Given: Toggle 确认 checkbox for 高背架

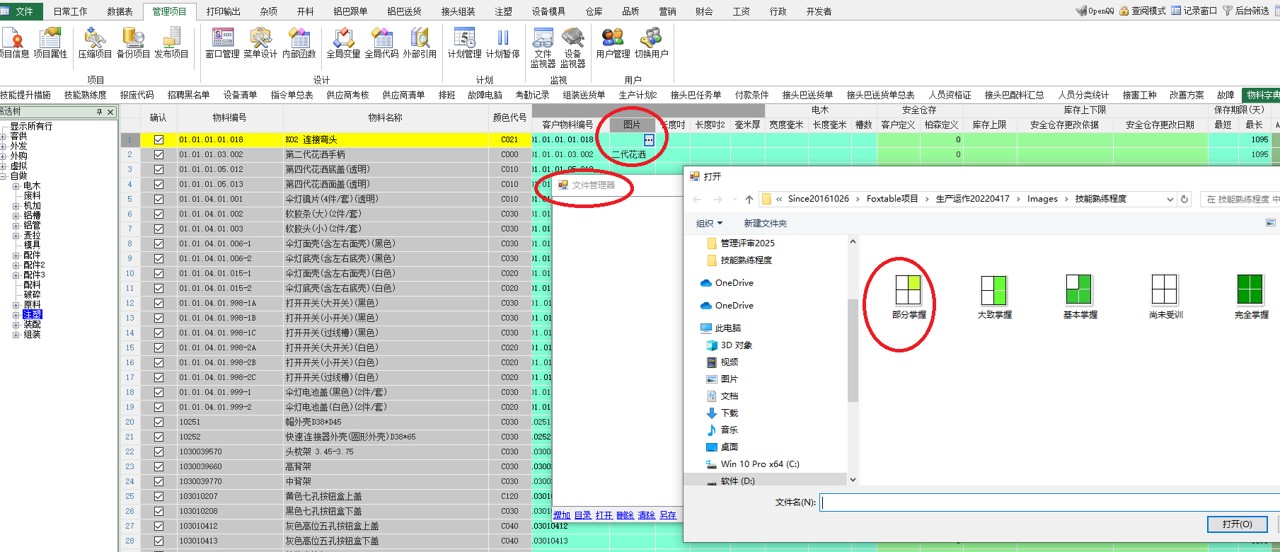Looking at the screenshot, I should [x=158, y=466].
